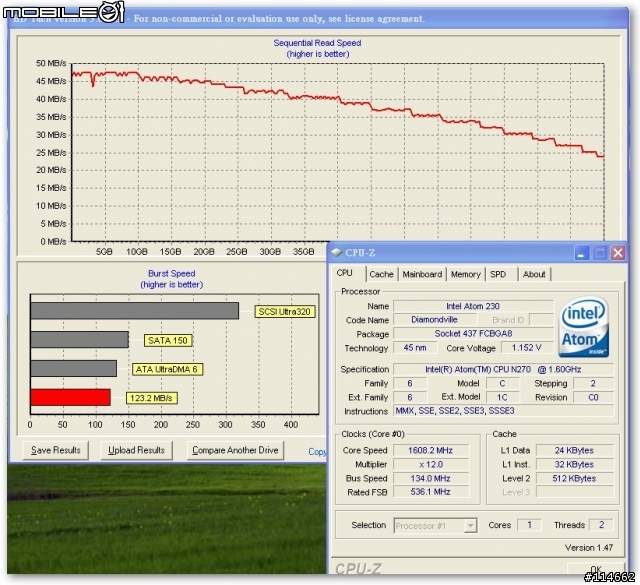The height and width of the screenshot is (585, 640).
Task: Expand the Processor #1 selection dropdown
Action: click(x=470, y=525)
